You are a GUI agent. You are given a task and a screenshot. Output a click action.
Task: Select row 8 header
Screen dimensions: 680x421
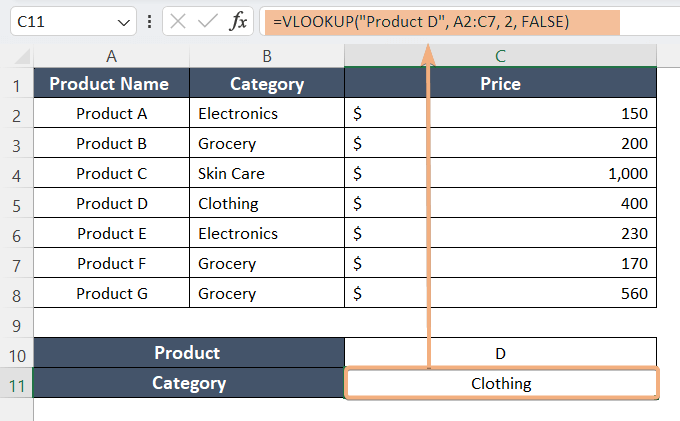pyautogui.click(x=16, y=295)
